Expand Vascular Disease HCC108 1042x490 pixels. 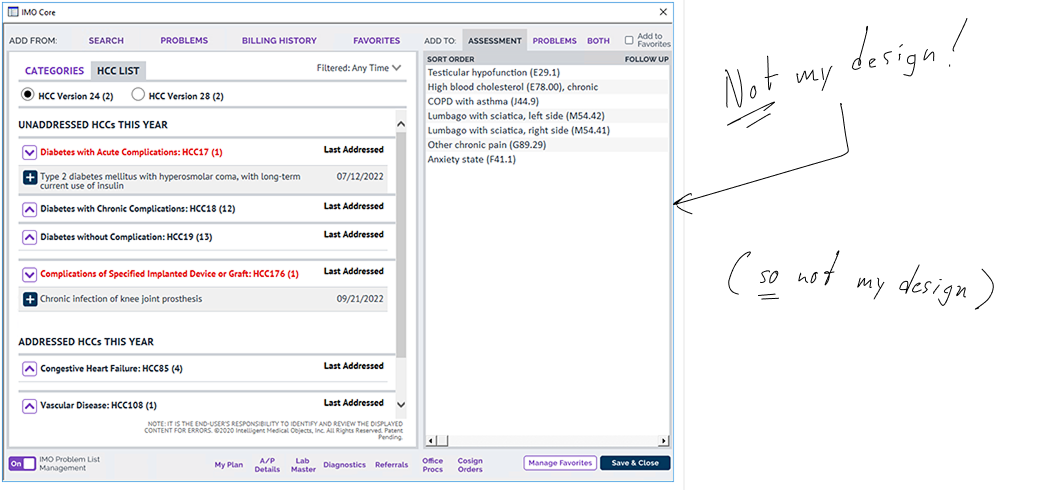29,406
